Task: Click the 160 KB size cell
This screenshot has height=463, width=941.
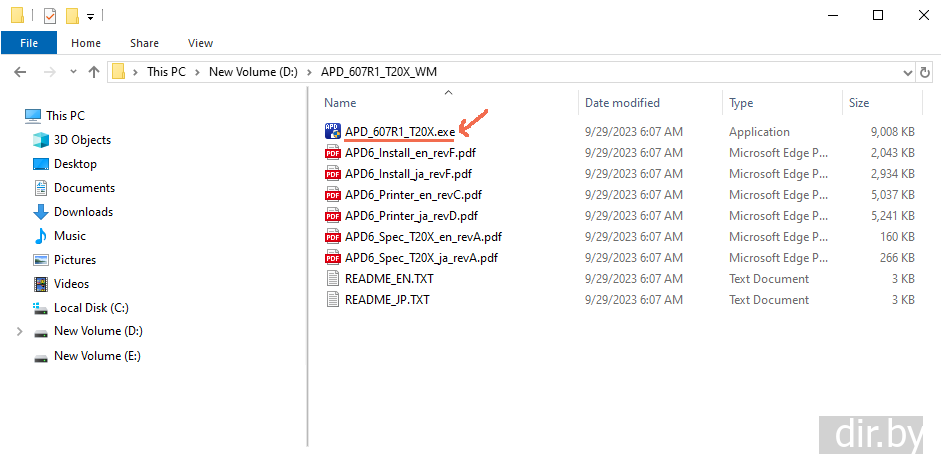Action: point(897,237)
